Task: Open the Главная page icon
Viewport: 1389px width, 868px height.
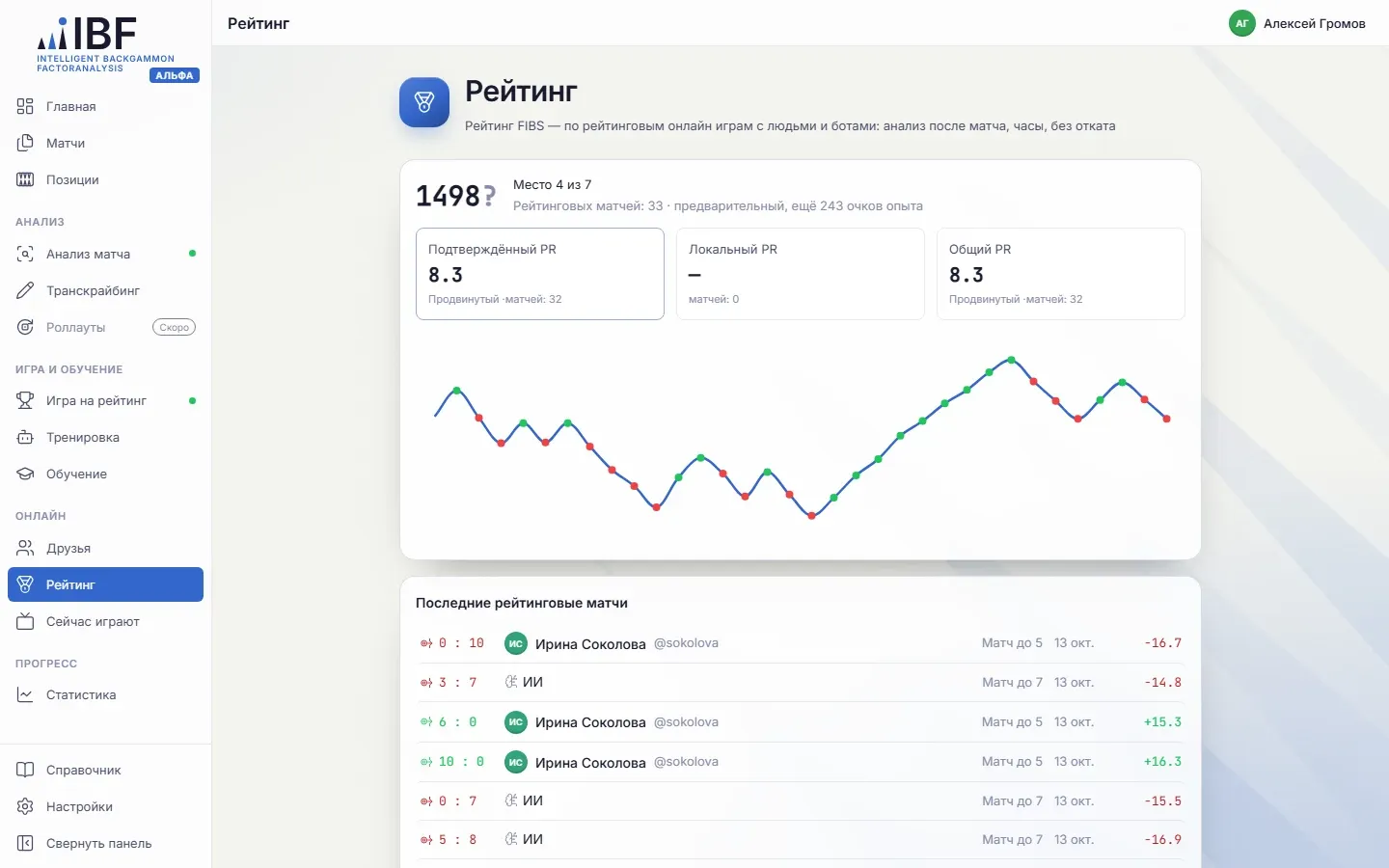Action: click(25, 106)
